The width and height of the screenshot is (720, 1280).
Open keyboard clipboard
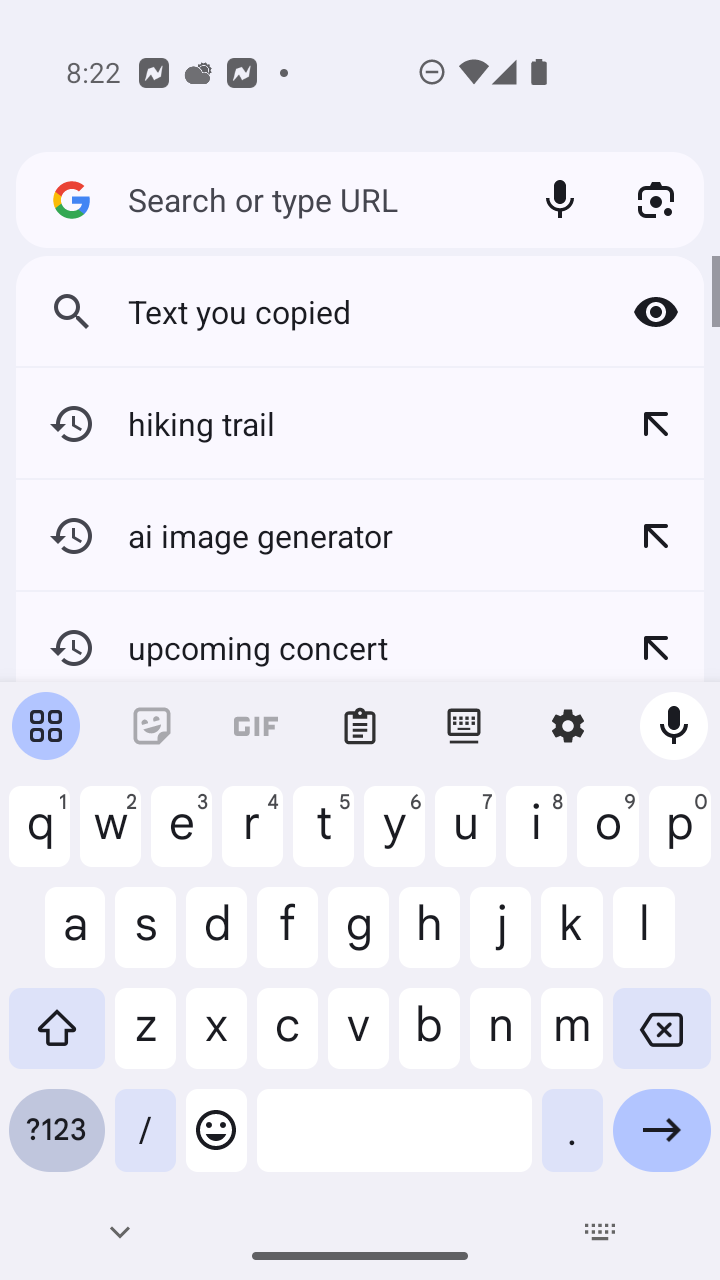[360, 726]
